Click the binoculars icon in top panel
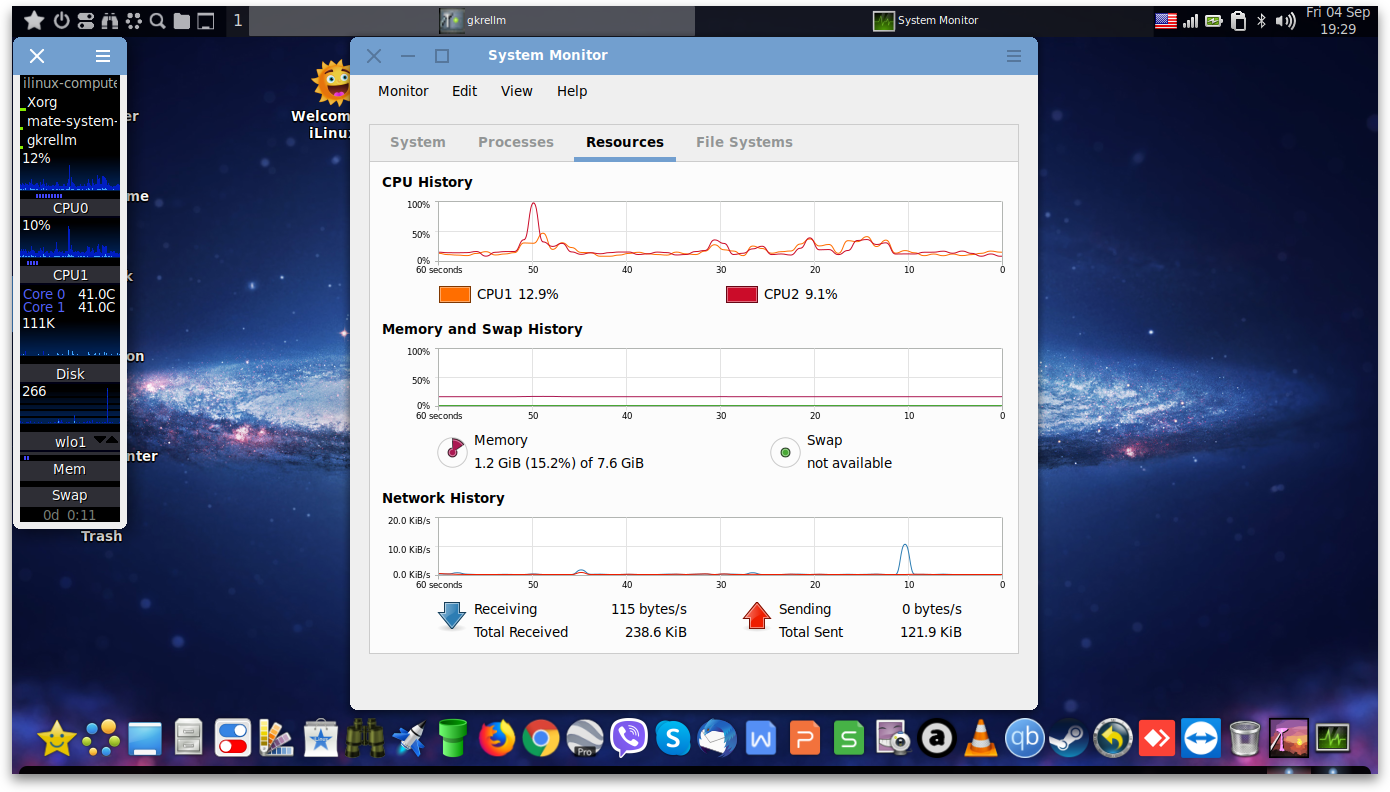1390x792 pixels. [110, 20]
